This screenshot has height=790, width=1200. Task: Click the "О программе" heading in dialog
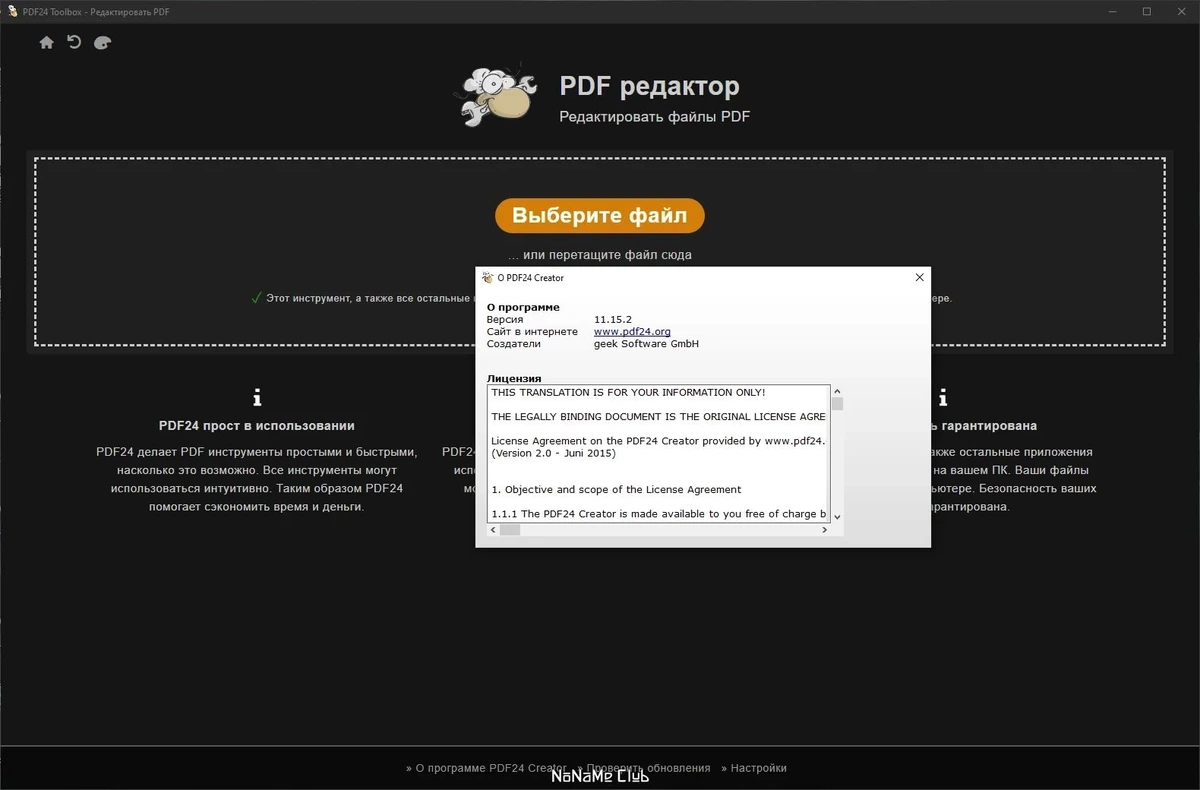523,307
